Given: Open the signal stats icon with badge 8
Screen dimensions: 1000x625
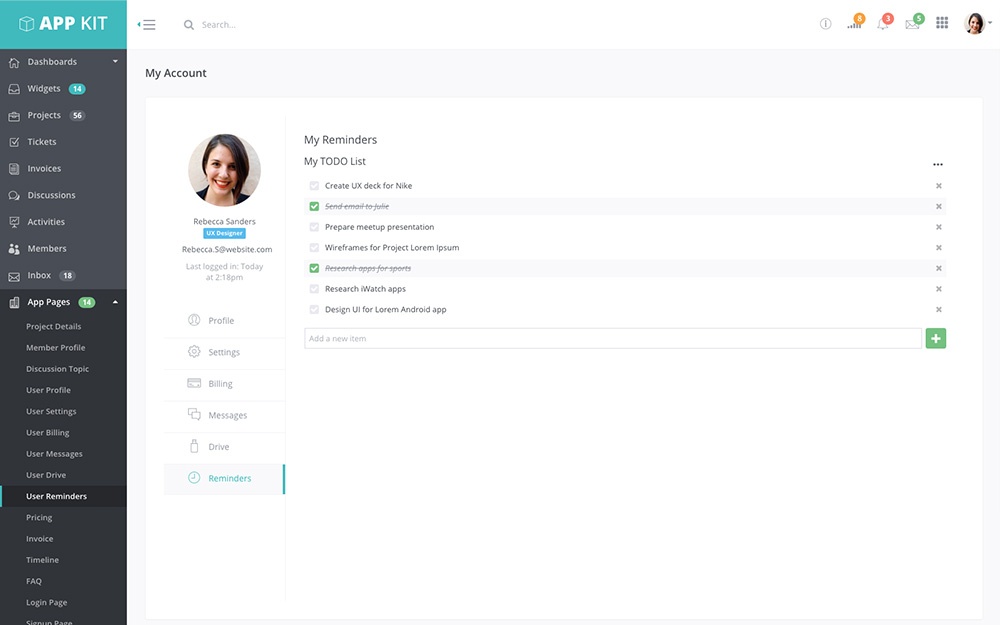Looking at the screenshot, I should [854, 24].
